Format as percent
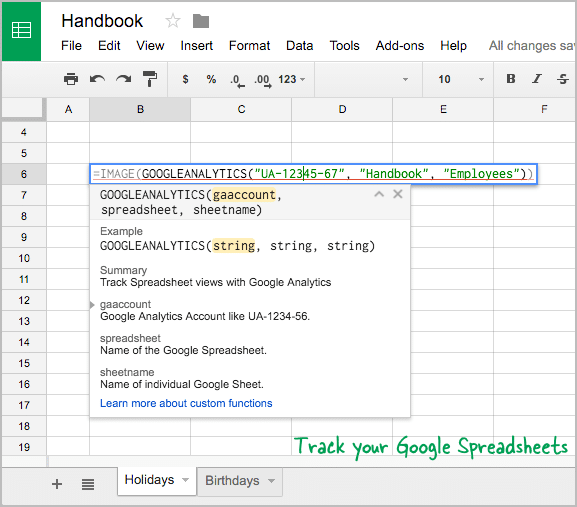This screenshot has width=577, height=507. pyautogui.click(x=211, y=79)
